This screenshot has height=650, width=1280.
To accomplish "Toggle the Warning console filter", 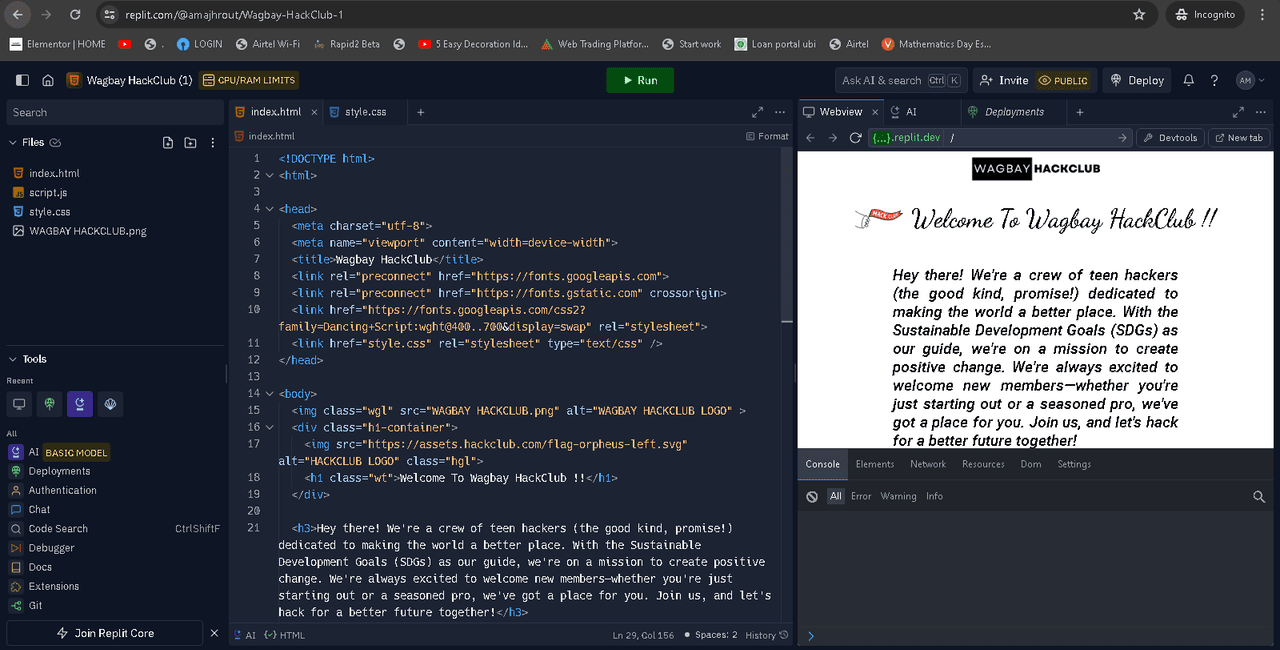I will pyautogui.click(x=898, y=497).
